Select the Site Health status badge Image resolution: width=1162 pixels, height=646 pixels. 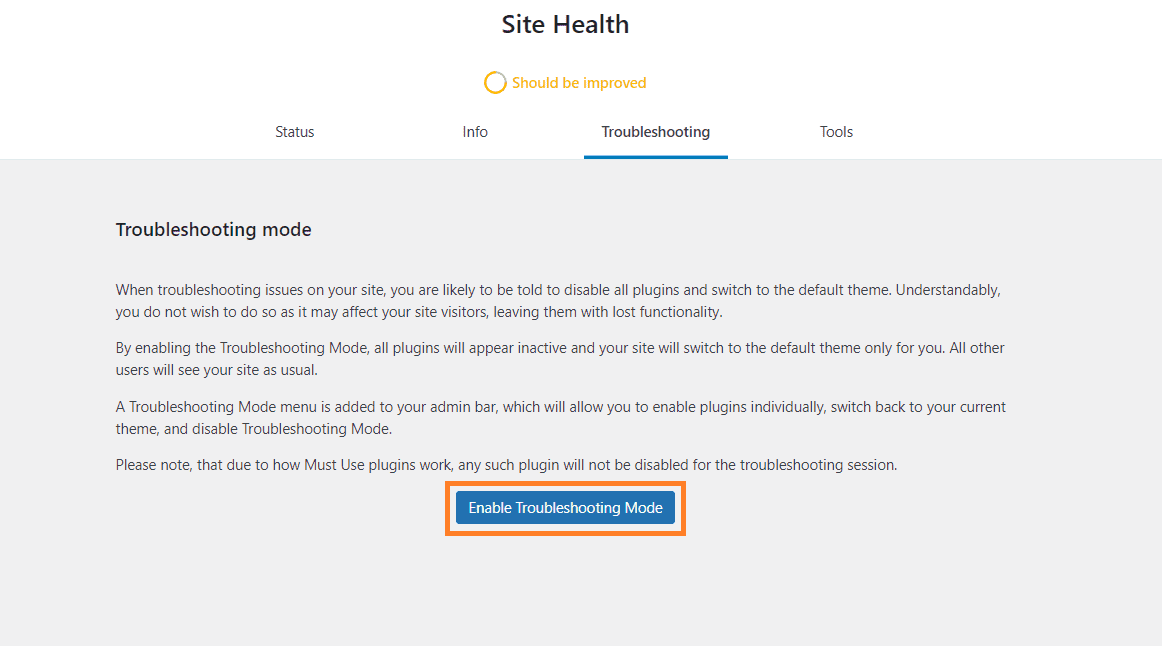[x=565, y=82]
